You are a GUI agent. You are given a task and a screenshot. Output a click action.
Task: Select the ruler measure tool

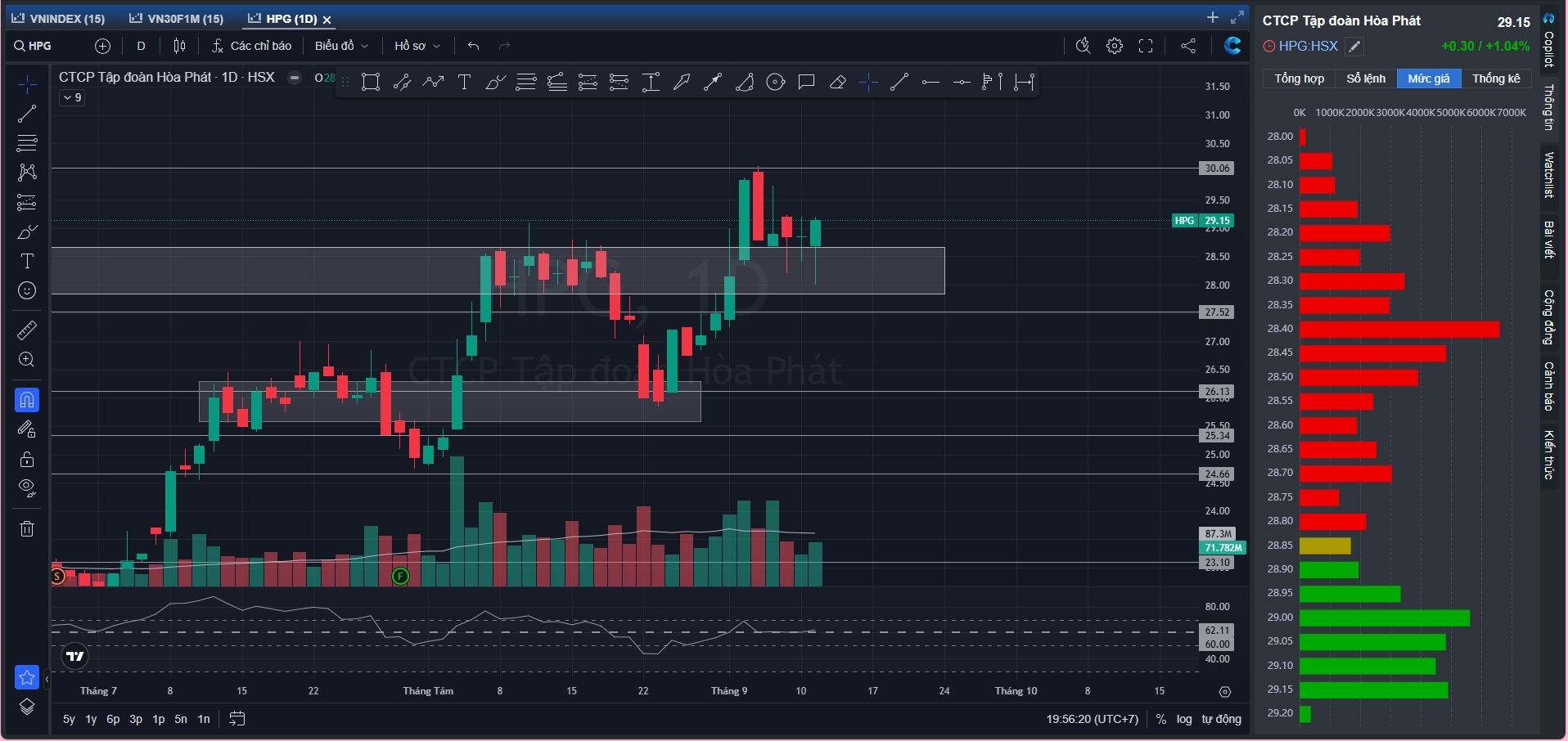click(27, 330)
